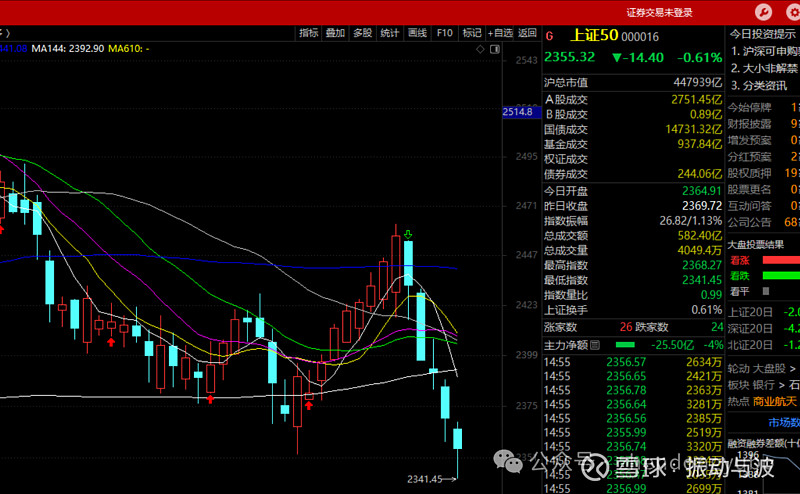Open the 商业航天 hotspot link
Screen dimensions: 800x494
click(x=774, y=402)
